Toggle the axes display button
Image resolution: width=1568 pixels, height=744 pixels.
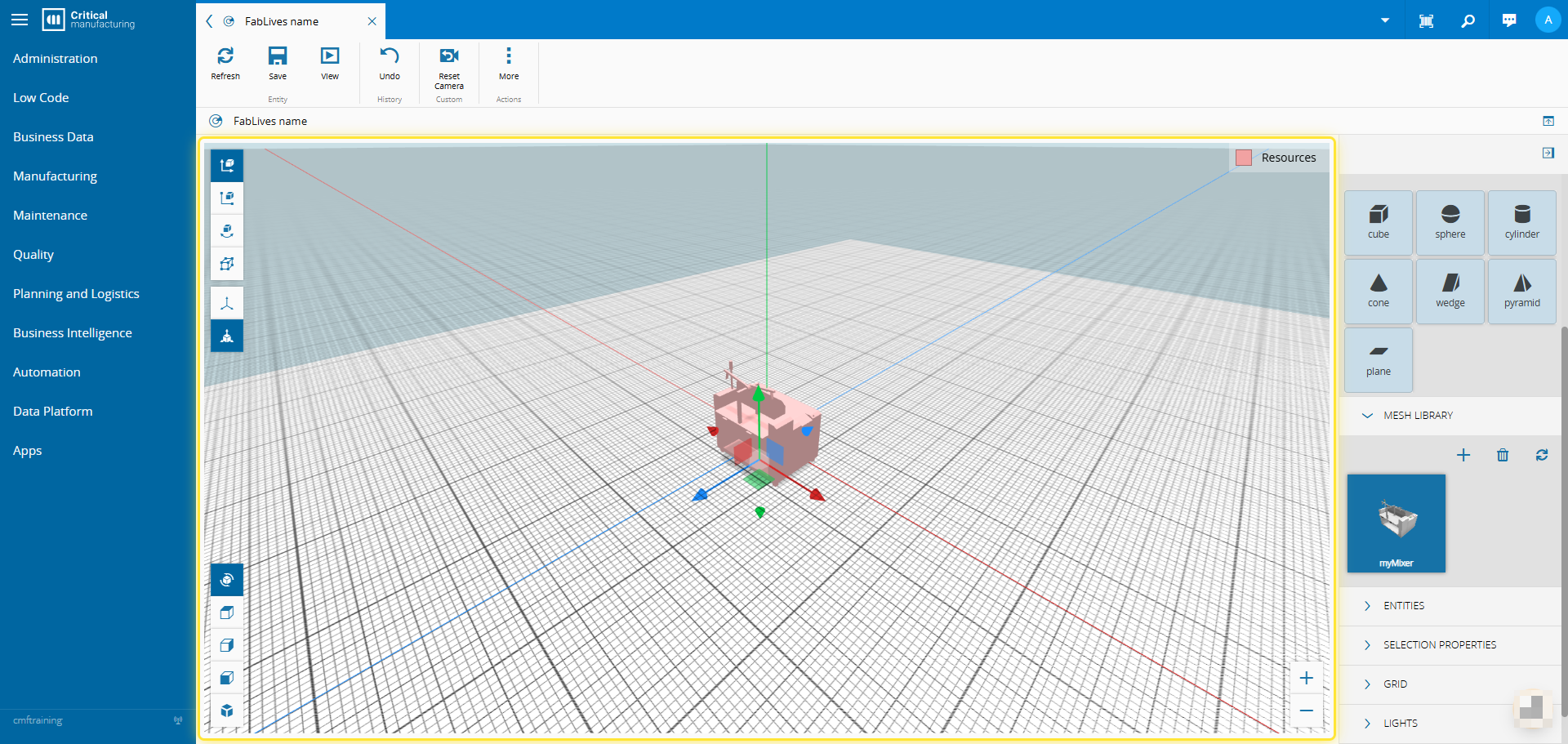pos(227,303)
